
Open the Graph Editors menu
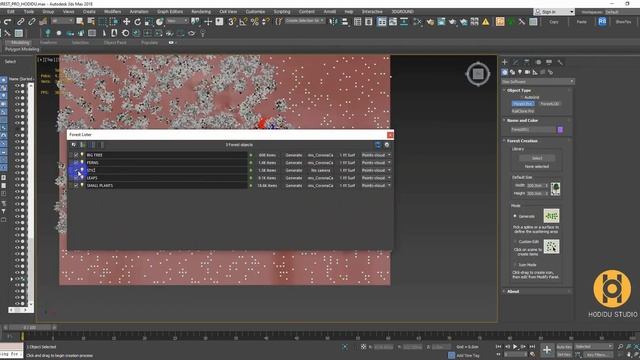(x=170, y=12)
